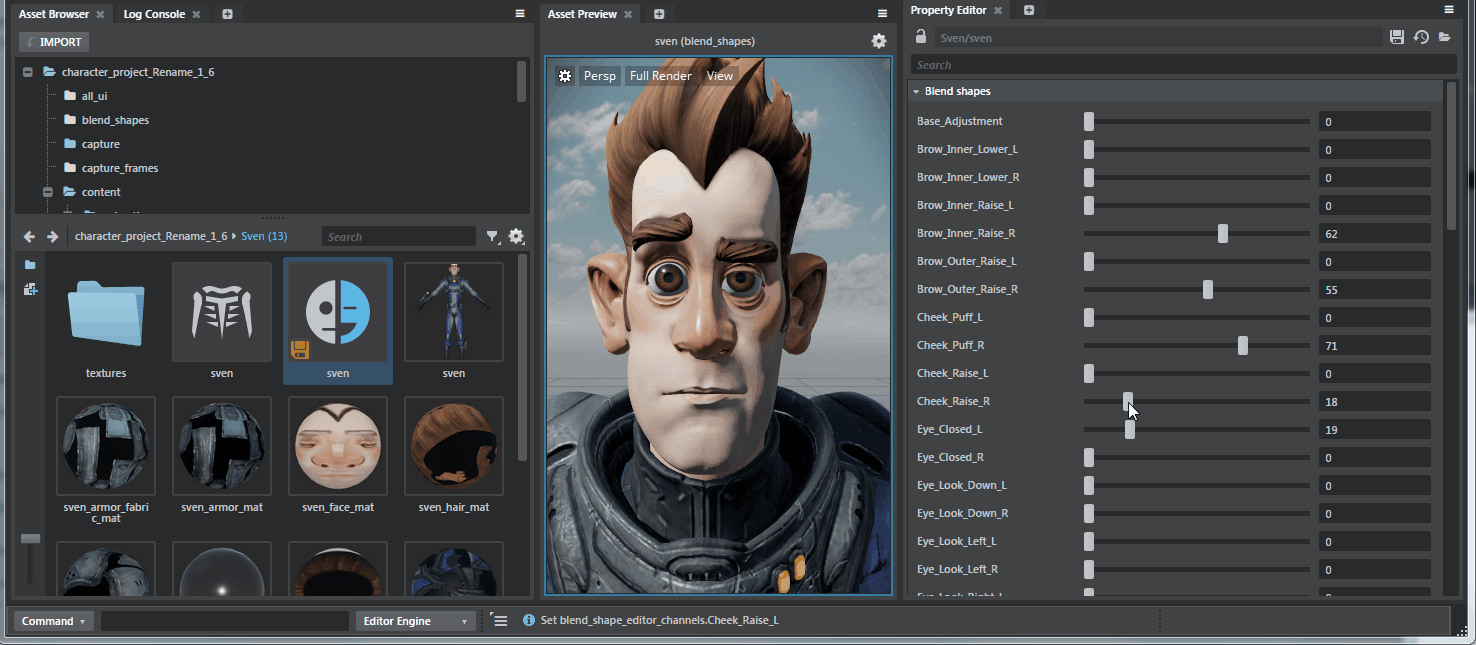Viewport: 1476px width, 645px height.
Task: Click the lock icon in Property Editor
Action: point(921,37)
